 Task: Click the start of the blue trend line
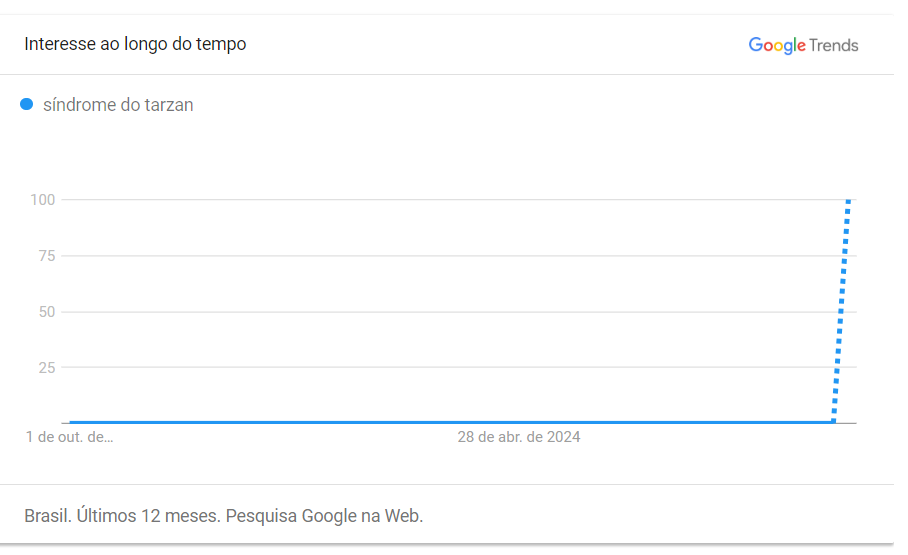71,422
